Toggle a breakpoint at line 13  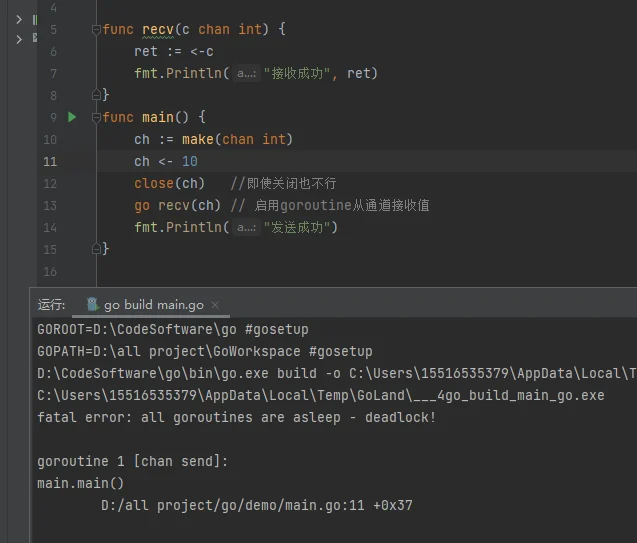click(51, 205)
